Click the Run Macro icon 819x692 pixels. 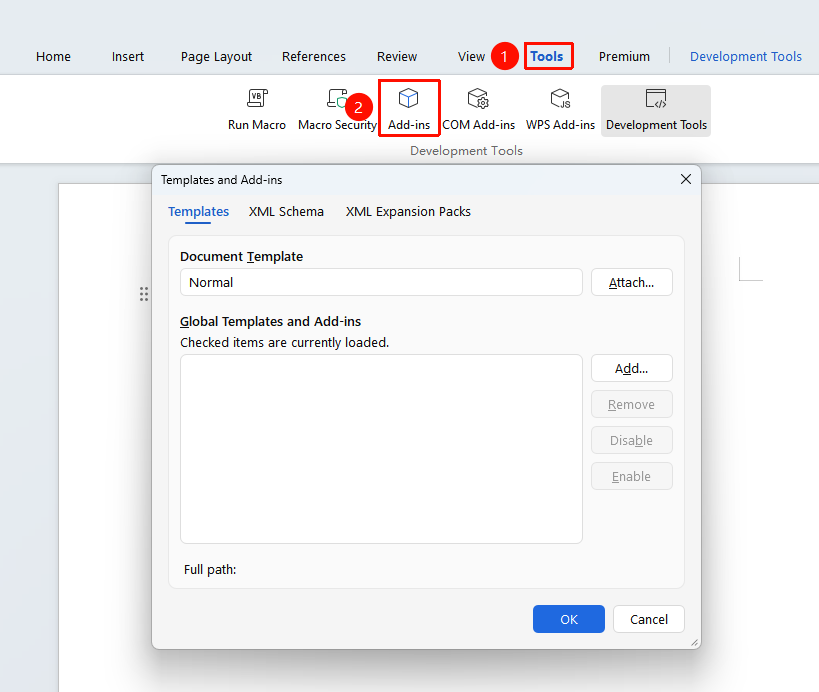[x=257, y=98]
